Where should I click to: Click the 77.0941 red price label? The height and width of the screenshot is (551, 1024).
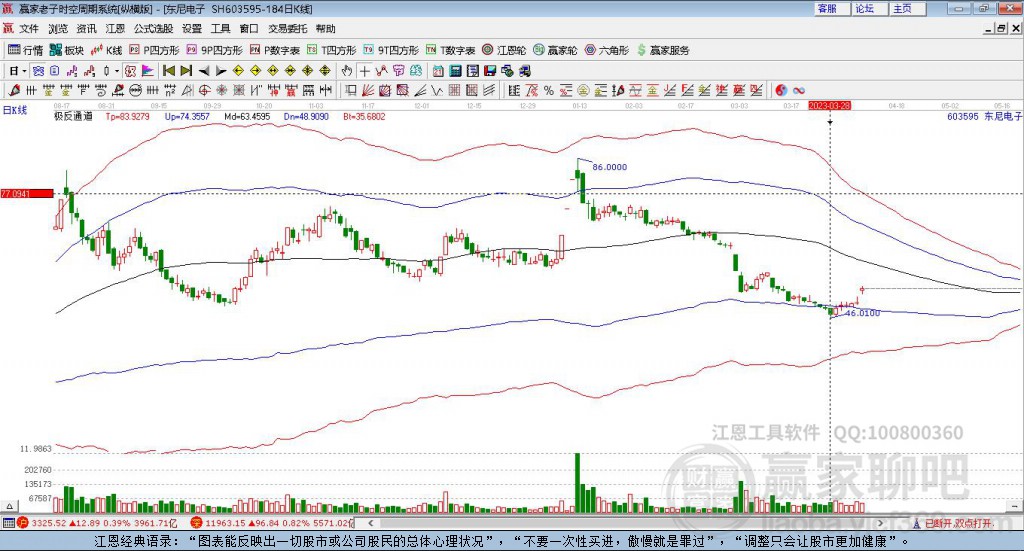click(27, 194)
